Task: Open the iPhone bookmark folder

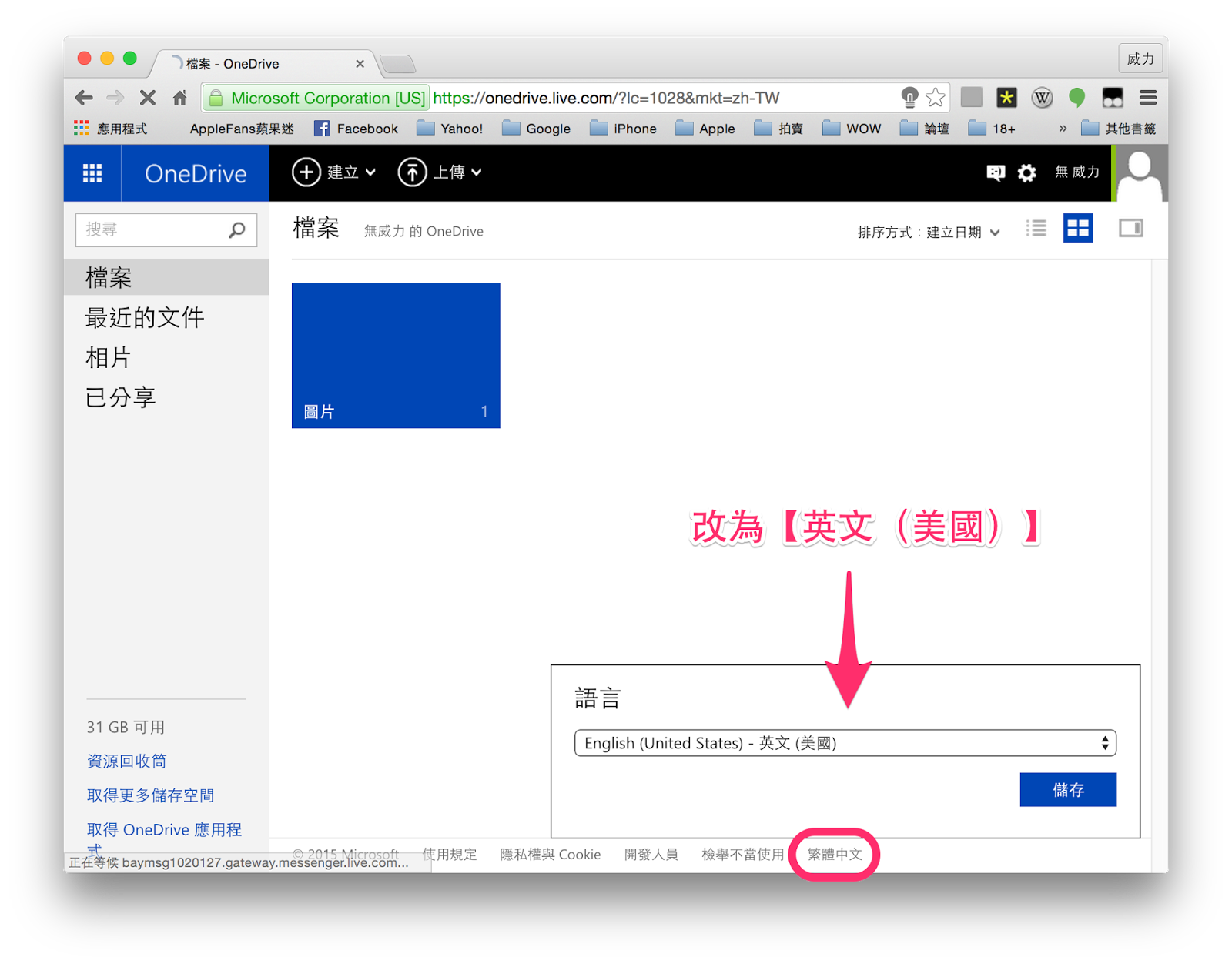Action: coord(624,129)
